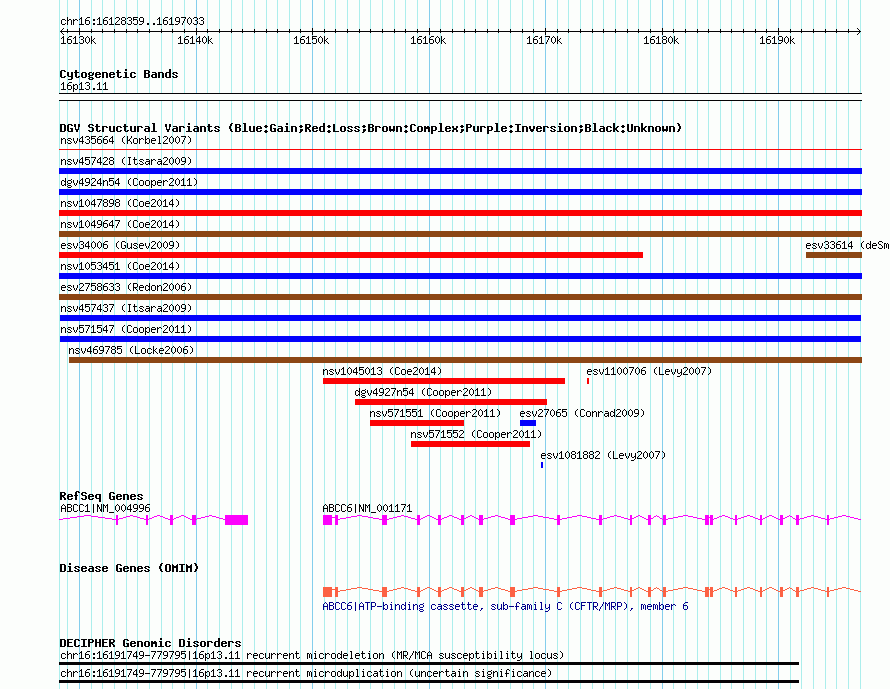Click the nsv1053451 blue gain bar
The width and height of the screenshot is (890, 689).
pos(460,276)
